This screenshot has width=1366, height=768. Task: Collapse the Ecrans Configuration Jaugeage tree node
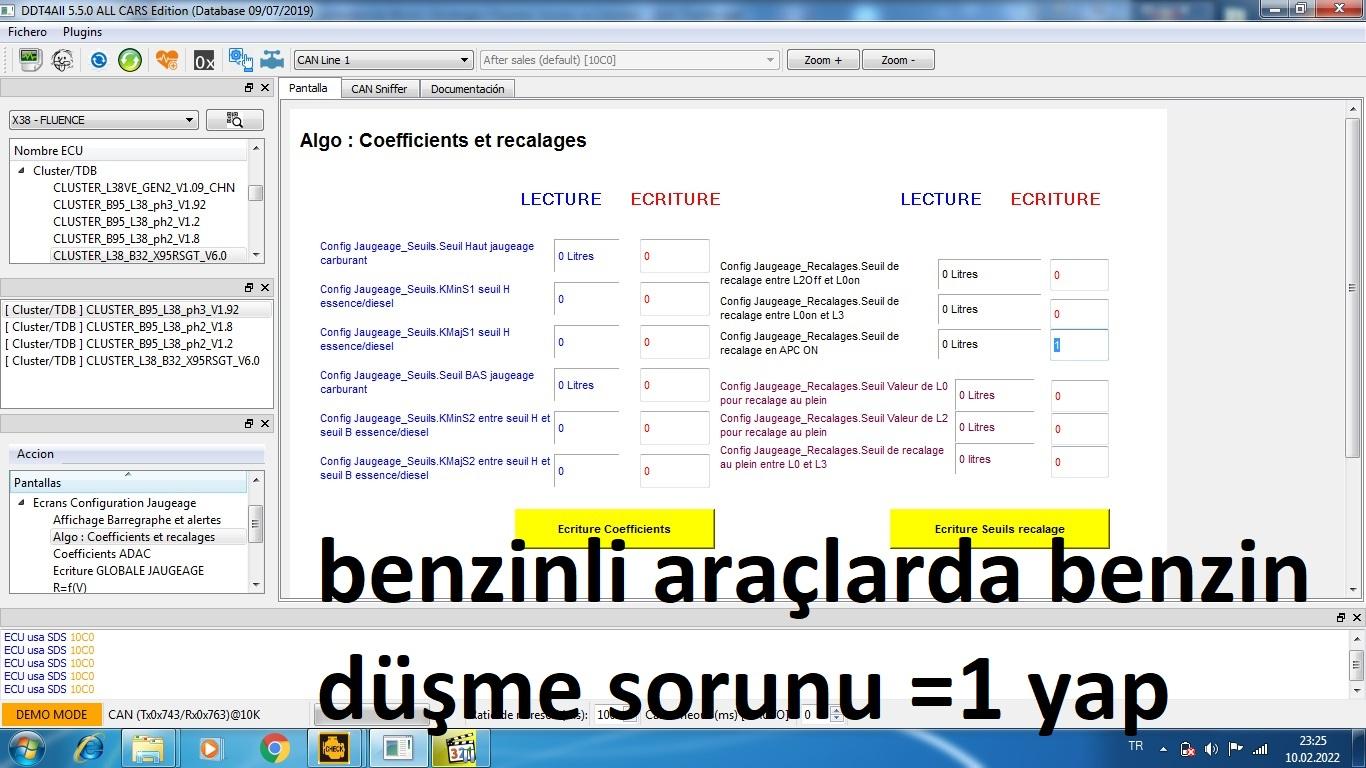pyautogui.click(x=21, y=503)
